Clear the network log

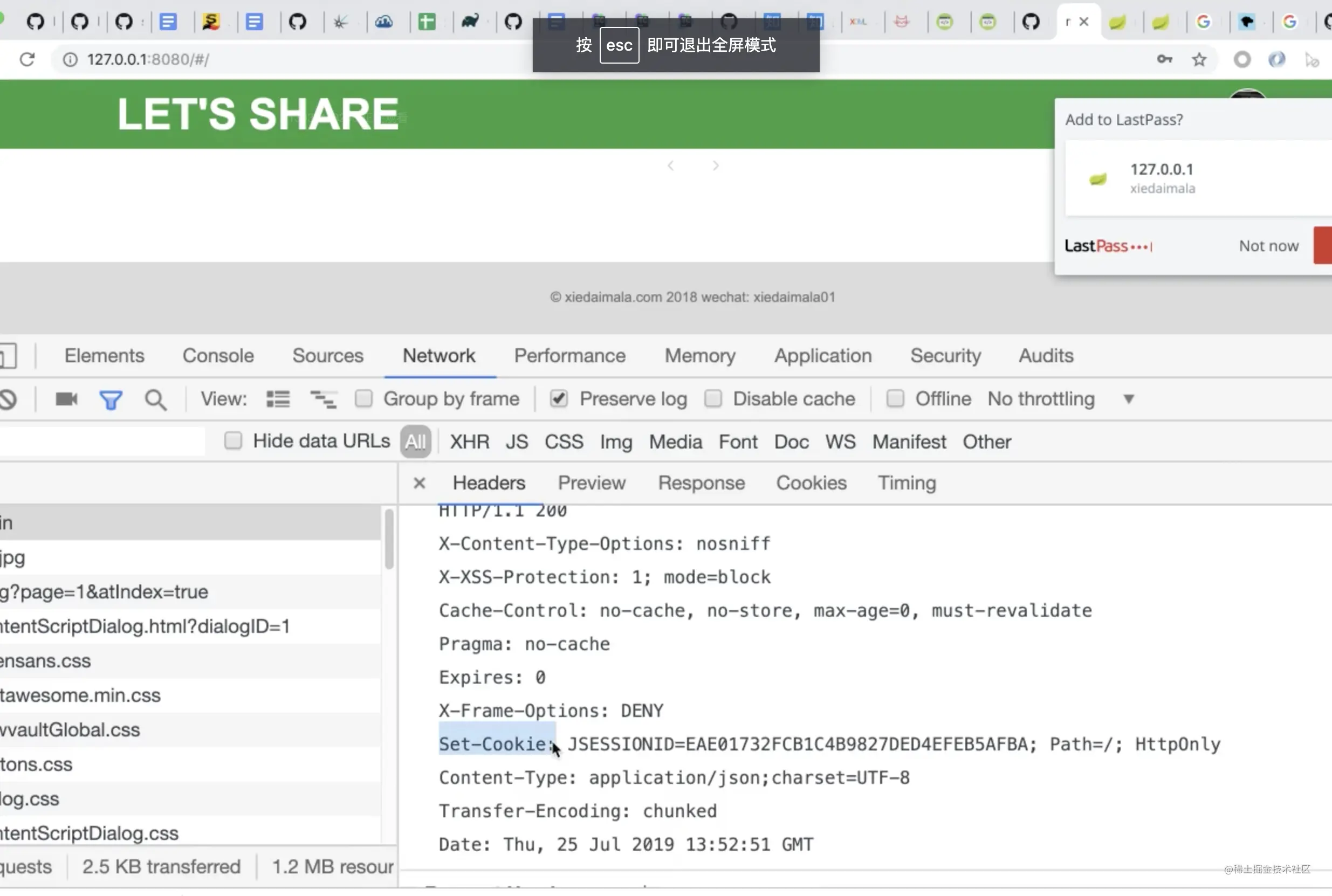coord(9,399)
